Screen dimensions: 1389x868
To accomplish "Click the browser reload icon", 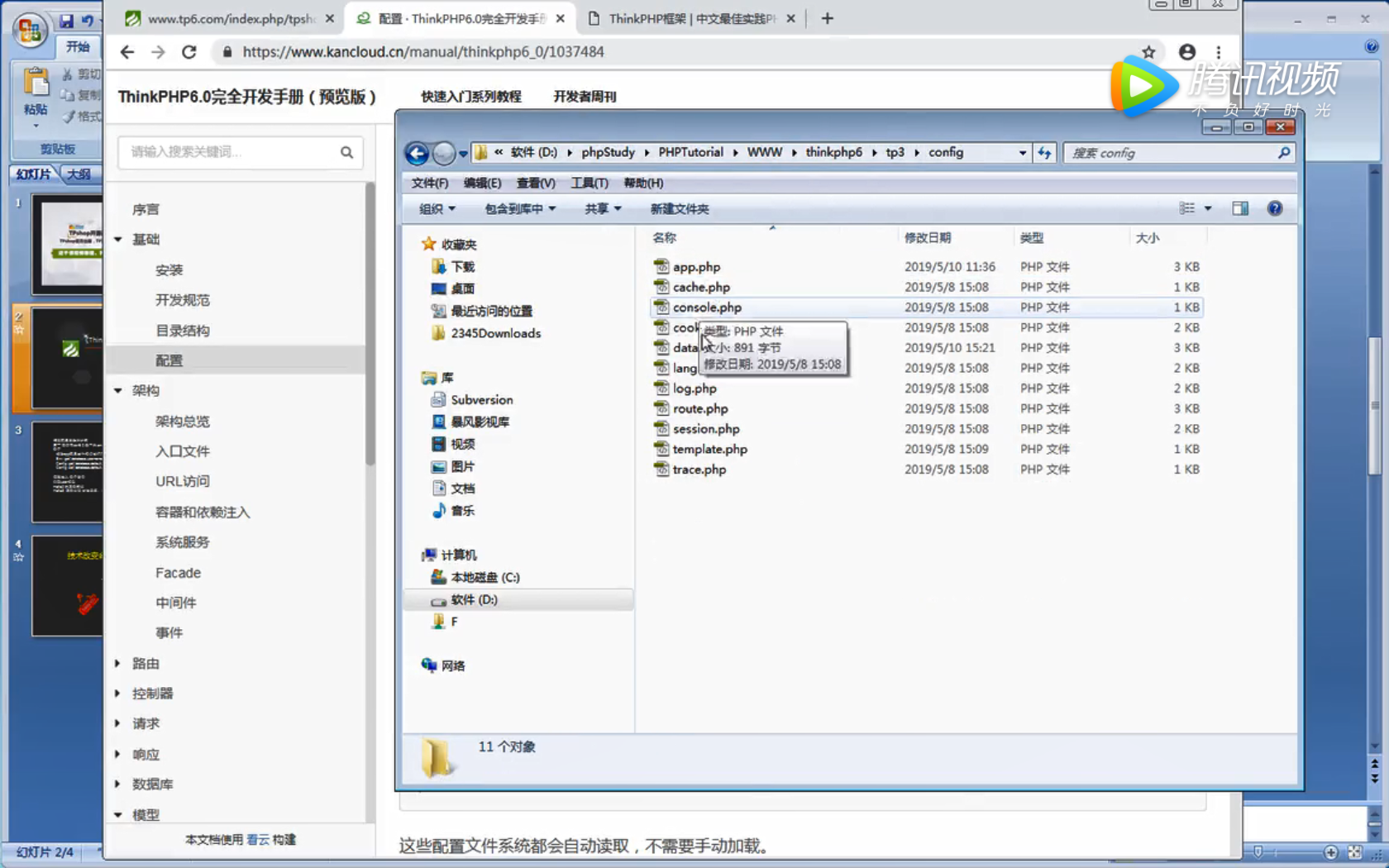I will [x=189, y=52].
